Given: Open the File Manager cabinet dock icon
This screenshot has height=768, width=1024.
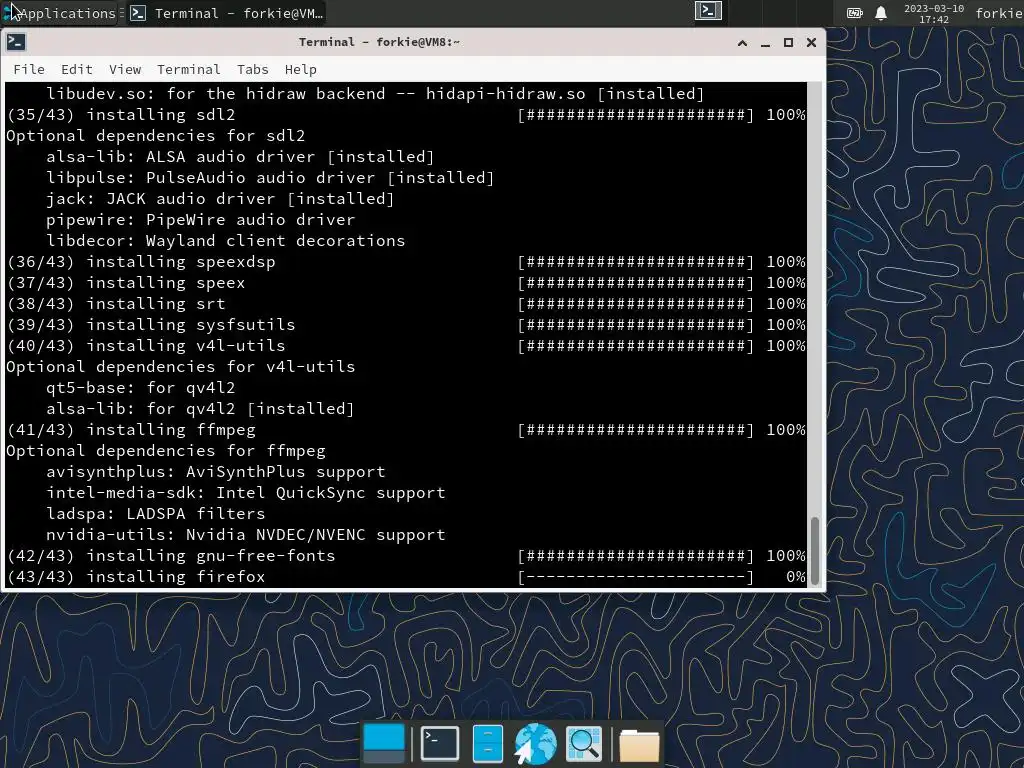Looking at the screenshot, I should [487, 743].
